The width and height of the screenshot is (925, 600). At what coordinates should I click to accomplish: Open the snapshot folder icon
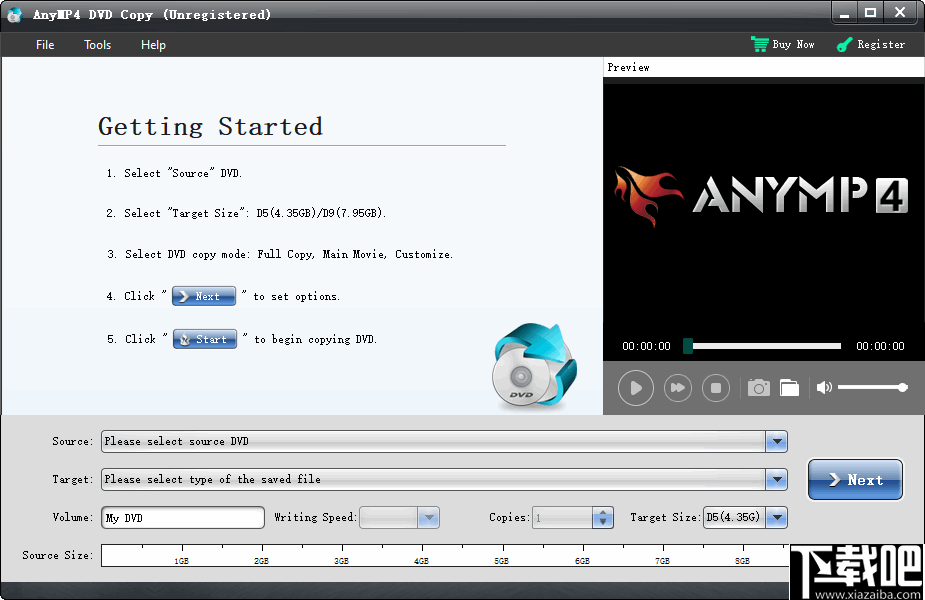tap(789, 387)
